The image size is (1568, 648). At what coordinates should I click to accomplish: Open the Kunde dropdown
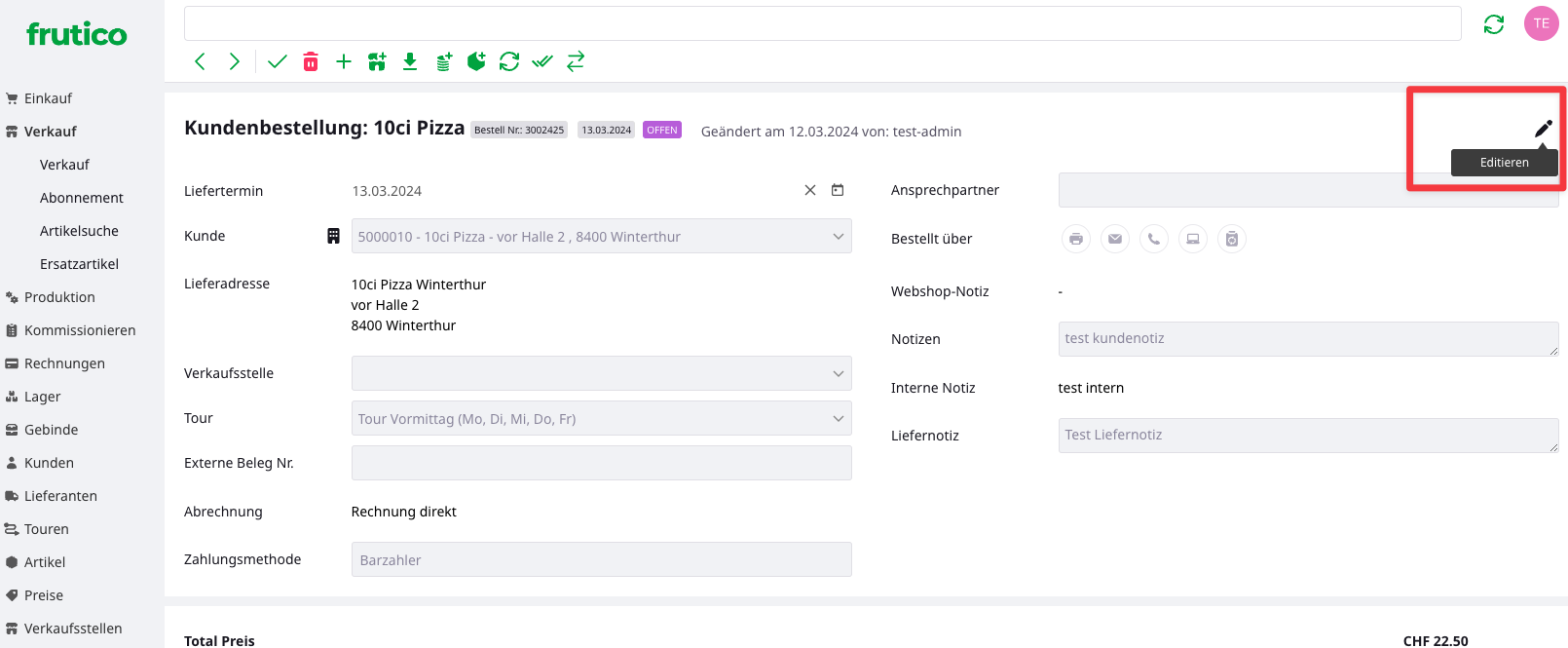[601, 237]
